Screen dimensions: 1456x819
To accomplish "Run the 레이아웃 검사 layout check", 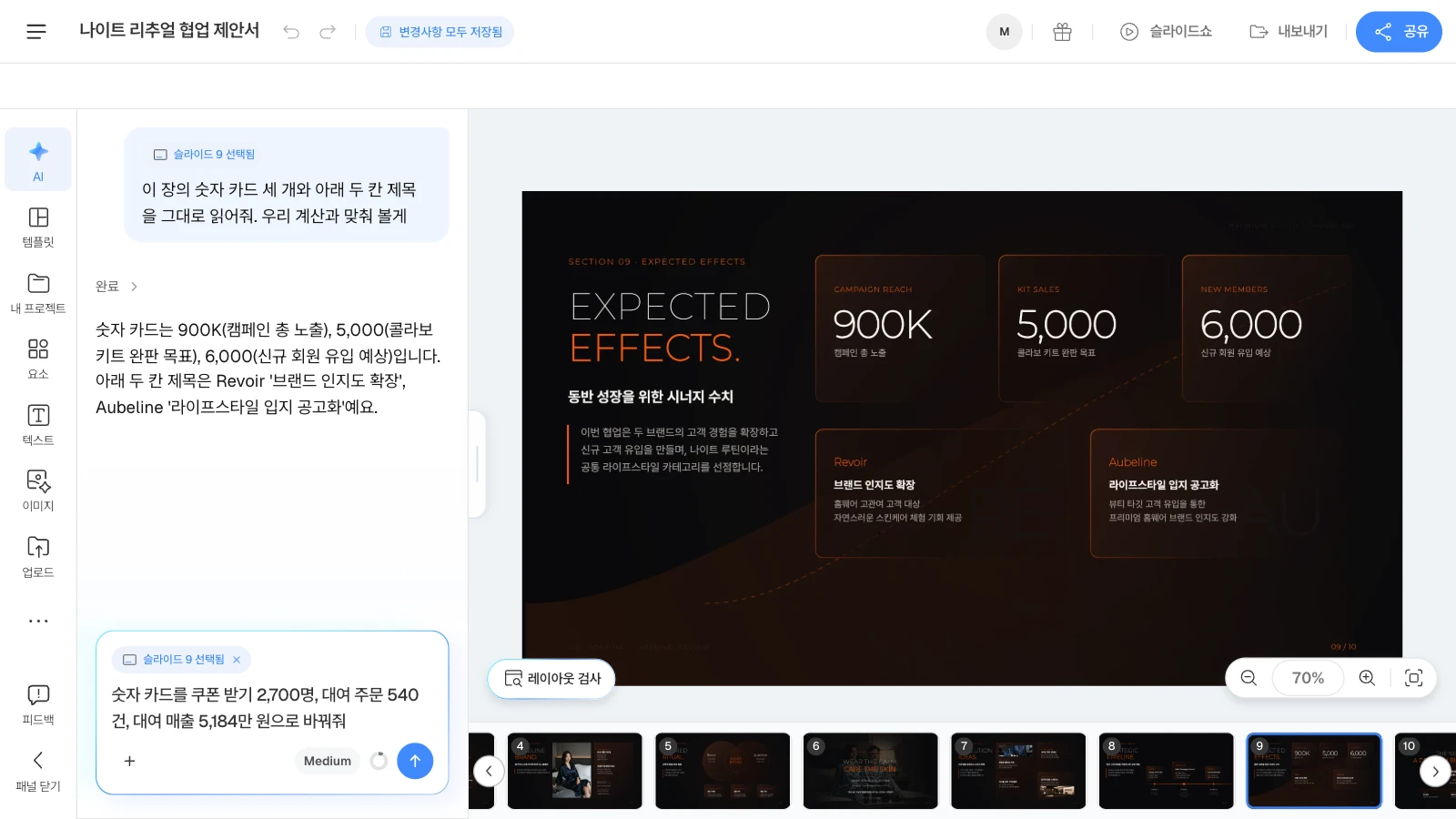I will (x=551, y=679).
